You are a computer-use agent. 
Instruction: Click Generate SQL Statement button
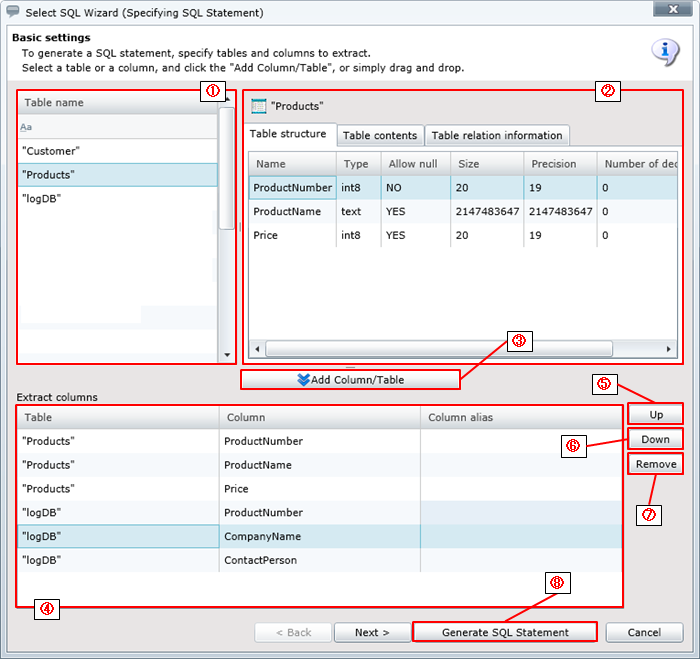[505, 632]
